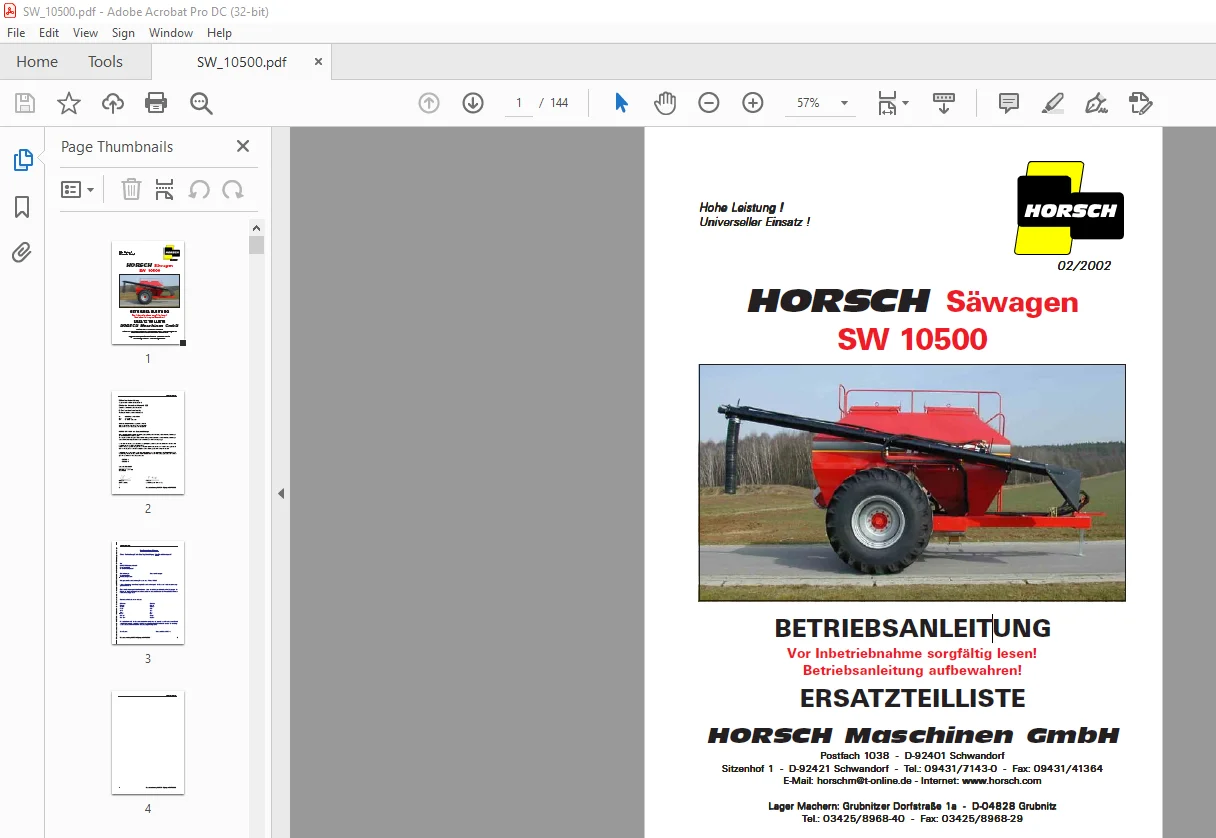
Task: Switch to the Home tab
Action: [37, 62]
